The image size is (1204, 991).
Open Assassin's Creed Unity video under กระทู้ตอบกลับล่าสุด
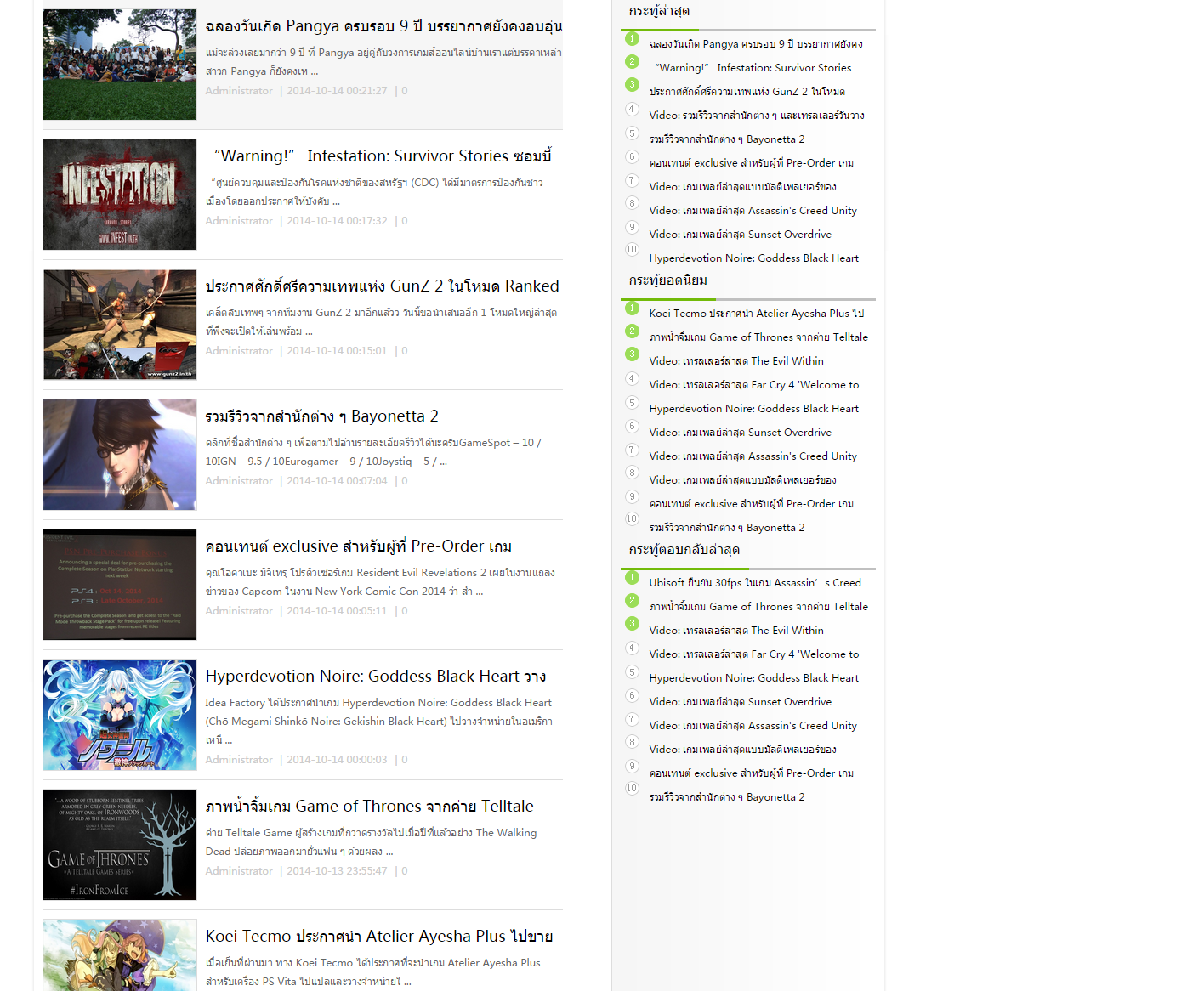click(x=753, y=726)
